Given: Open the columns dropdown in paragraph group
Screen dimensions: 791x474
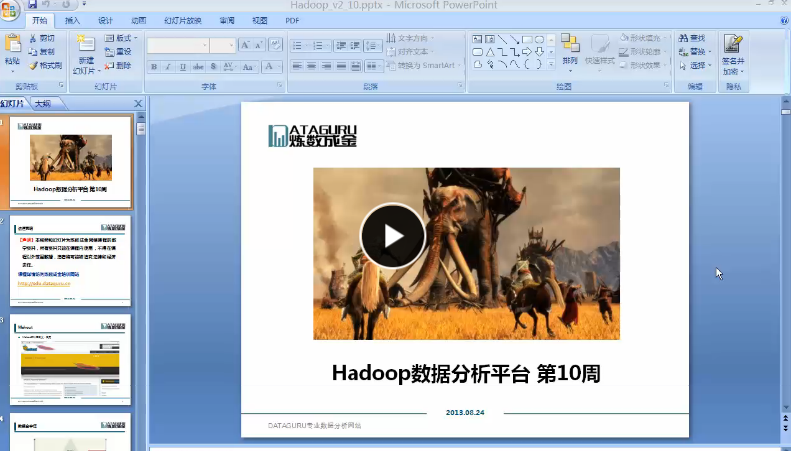Looking at the screenshot, I should (x=373, y=66).
